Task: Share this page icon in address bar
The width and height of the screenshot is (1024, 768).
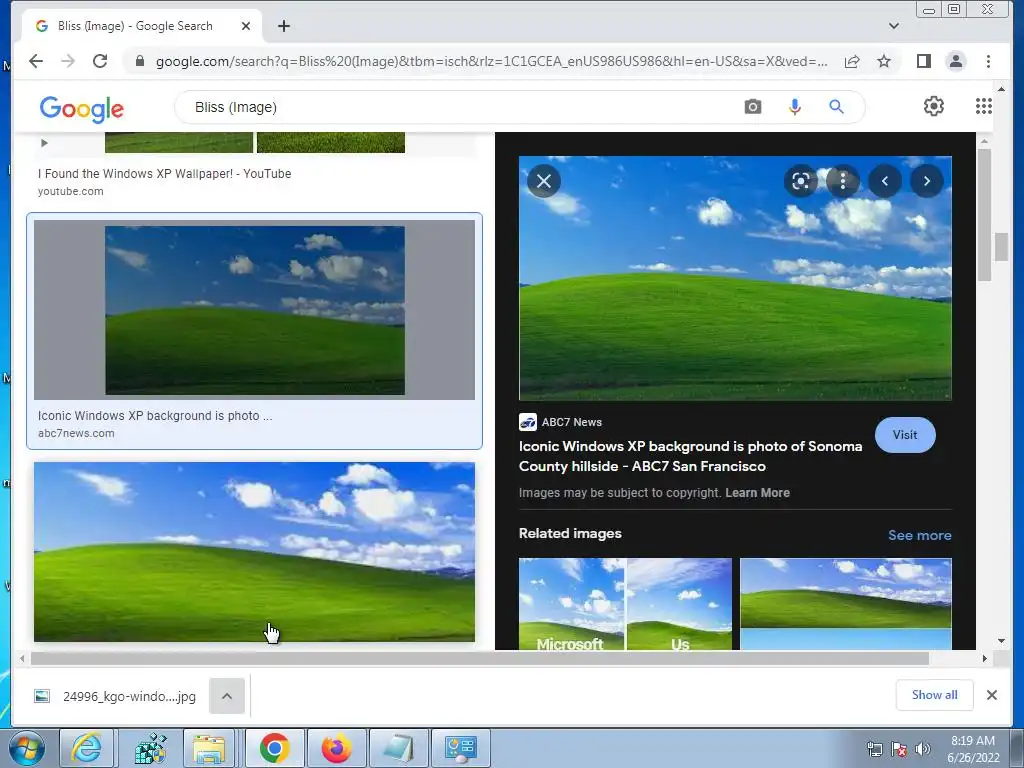Action: point(852,61)
